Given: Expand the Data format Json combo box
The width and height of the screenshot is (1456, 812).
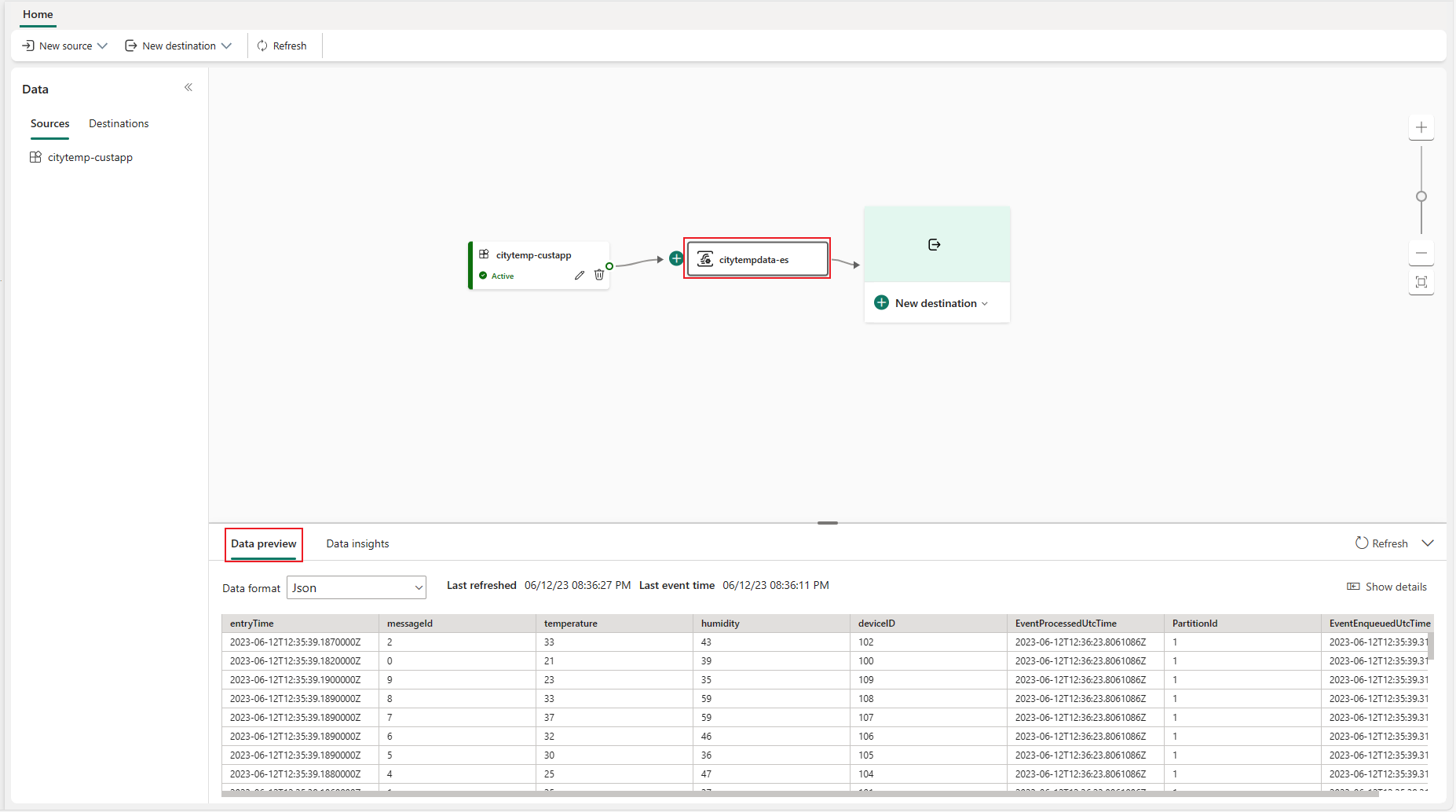Looking at the screenshot, I should point(357,588).
